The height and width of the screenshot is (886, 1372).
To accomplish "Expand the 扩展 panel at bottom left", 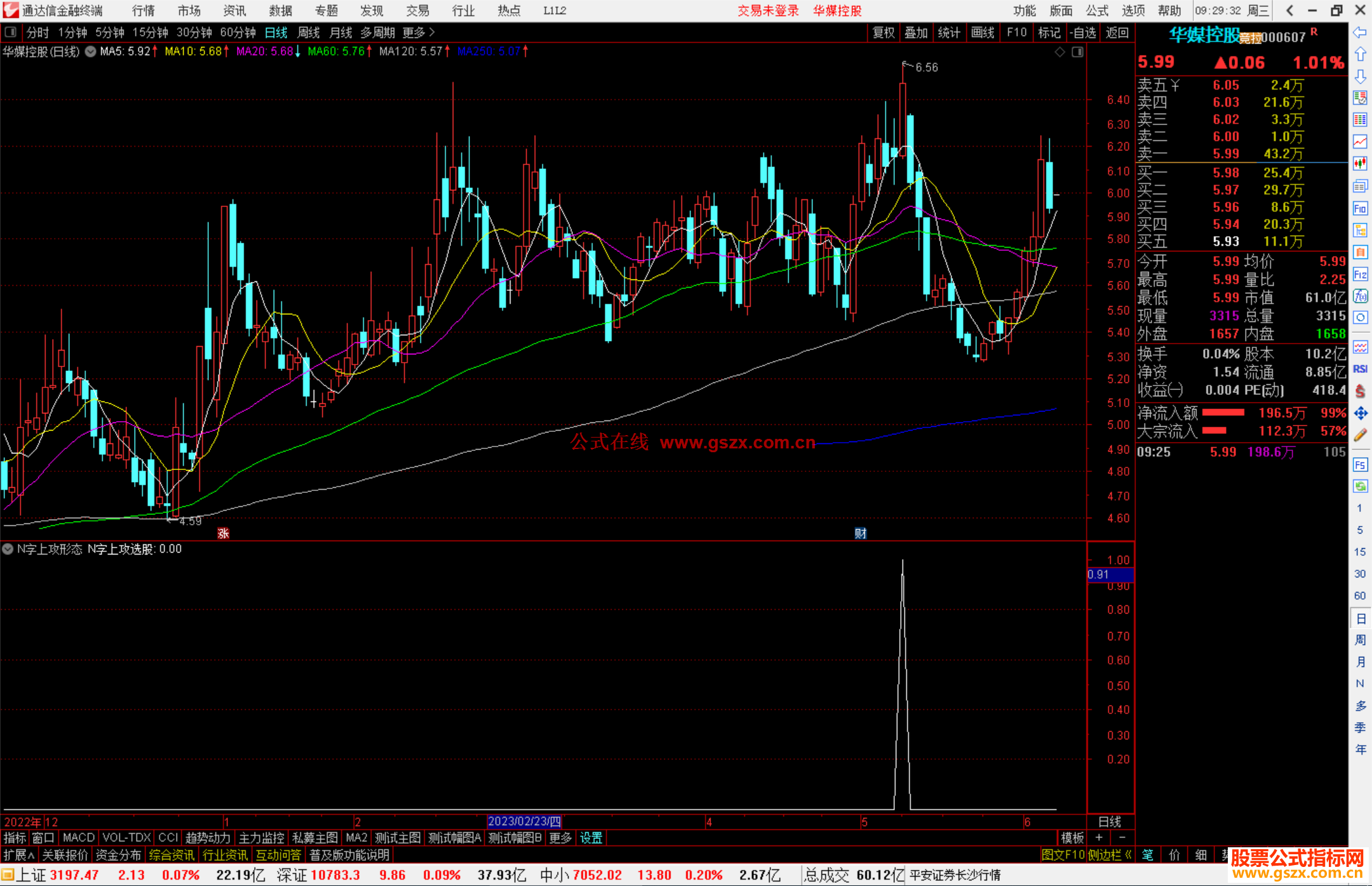I will point(18,855).
